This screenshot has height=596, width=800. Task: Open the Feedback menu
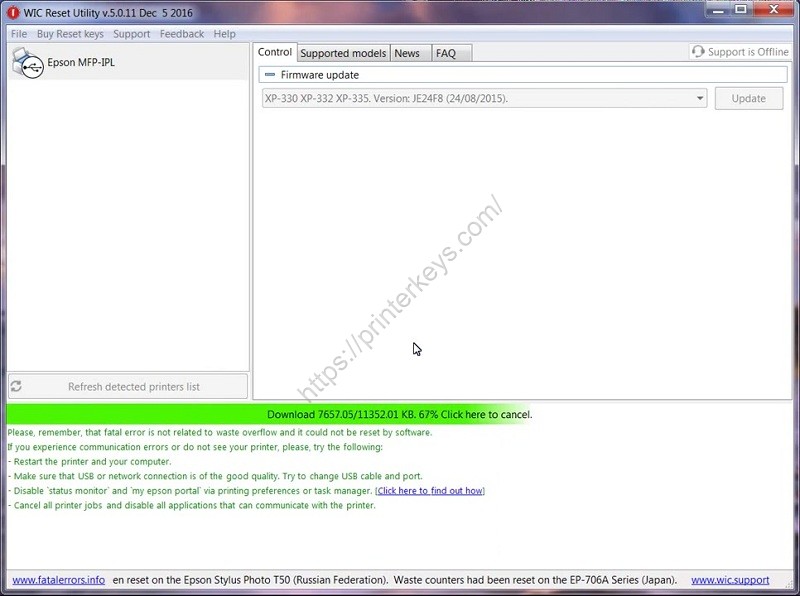(x=182, y=34)
